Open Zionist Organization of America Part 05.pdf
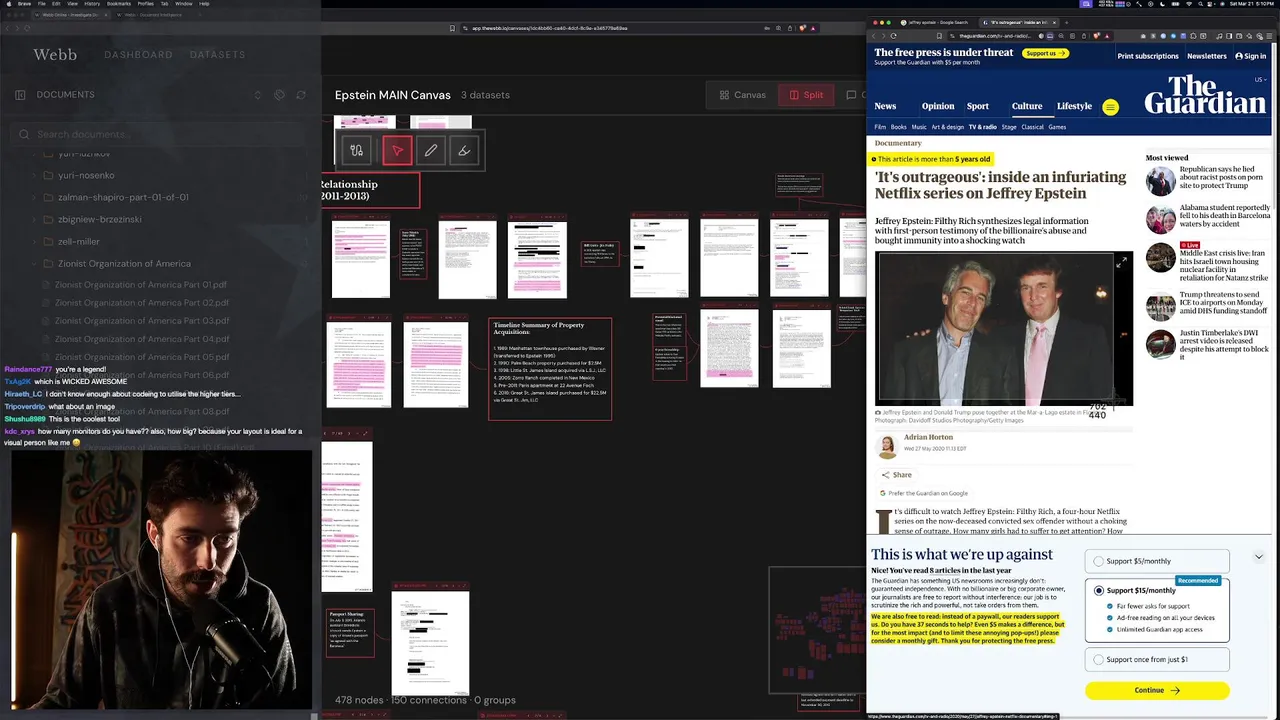This screenshot has width=1280, height=720. [142, 357]
